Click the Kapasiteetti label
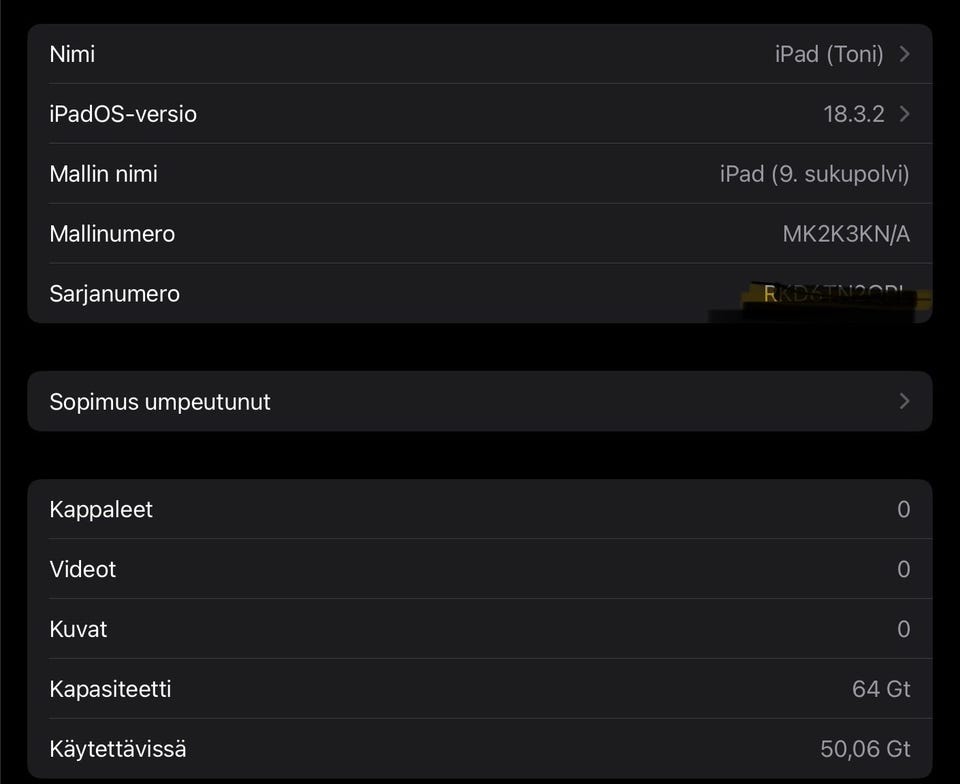Screen dimensions: 960x784 110,689
